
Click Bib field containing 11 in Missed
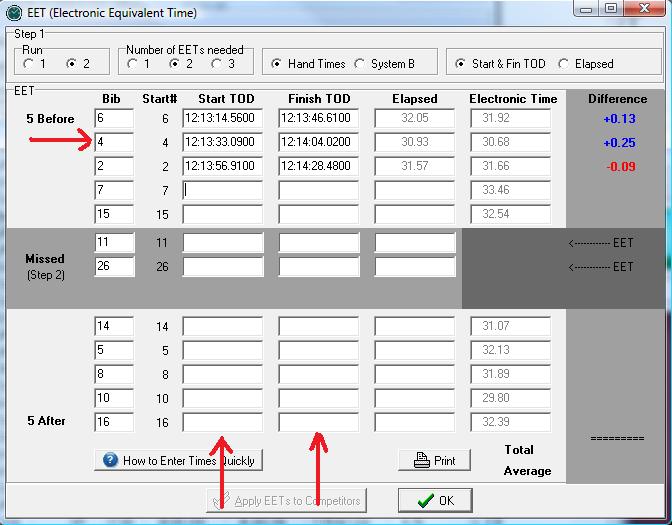tap(113, 242)
